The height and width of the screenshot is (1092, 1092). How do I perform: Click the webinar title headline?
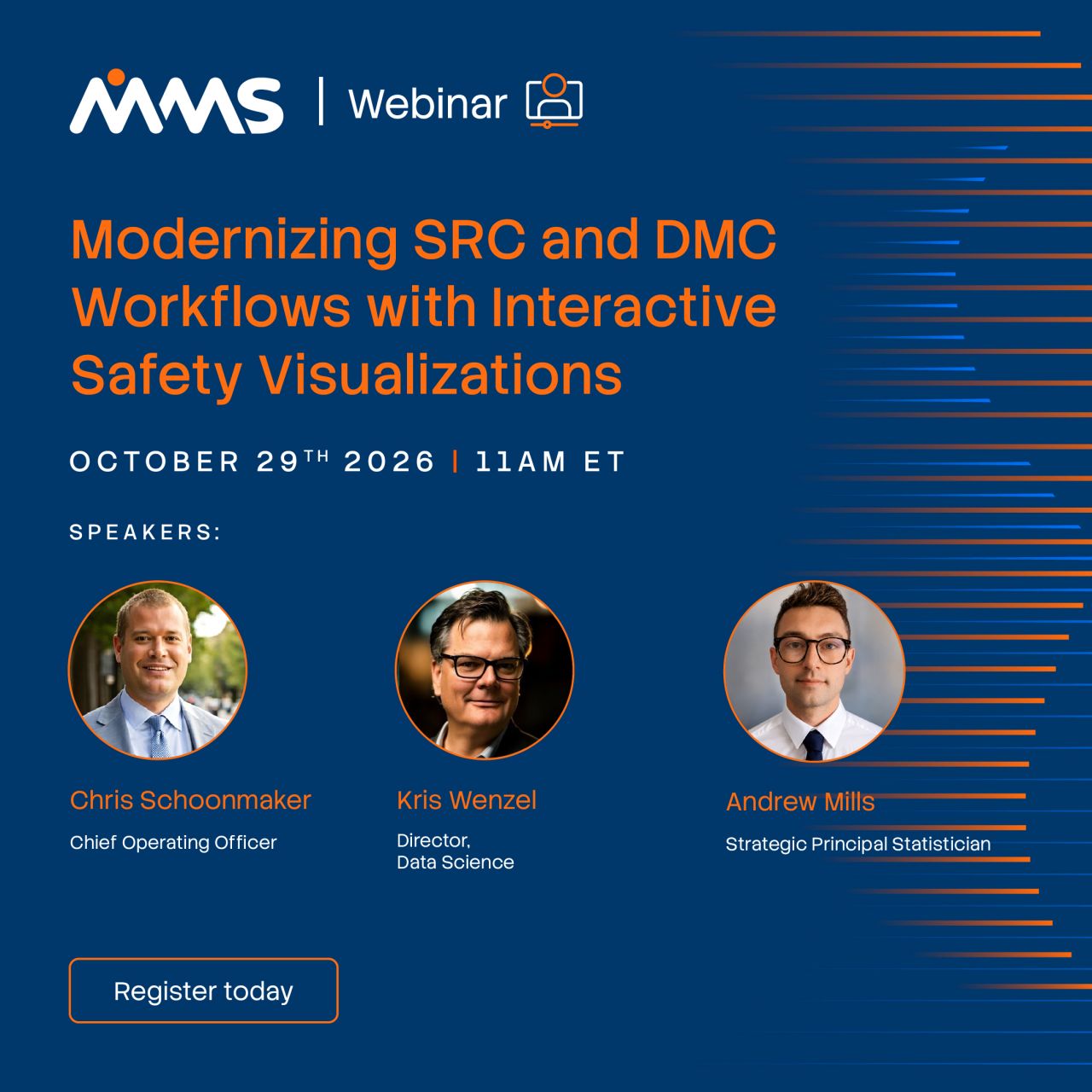[x=423, y=307]
